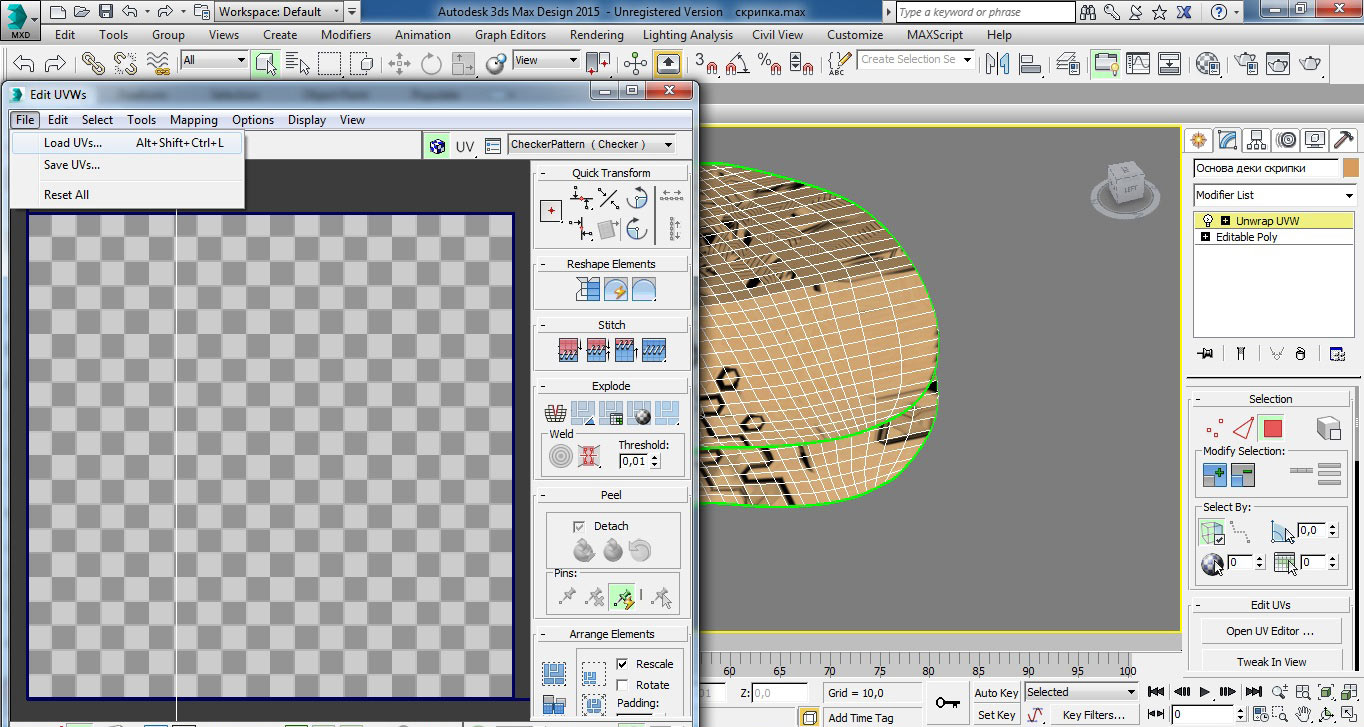Uncheck the Rescale checkbox
The image size is (1364, 727).
coord(622,664)
